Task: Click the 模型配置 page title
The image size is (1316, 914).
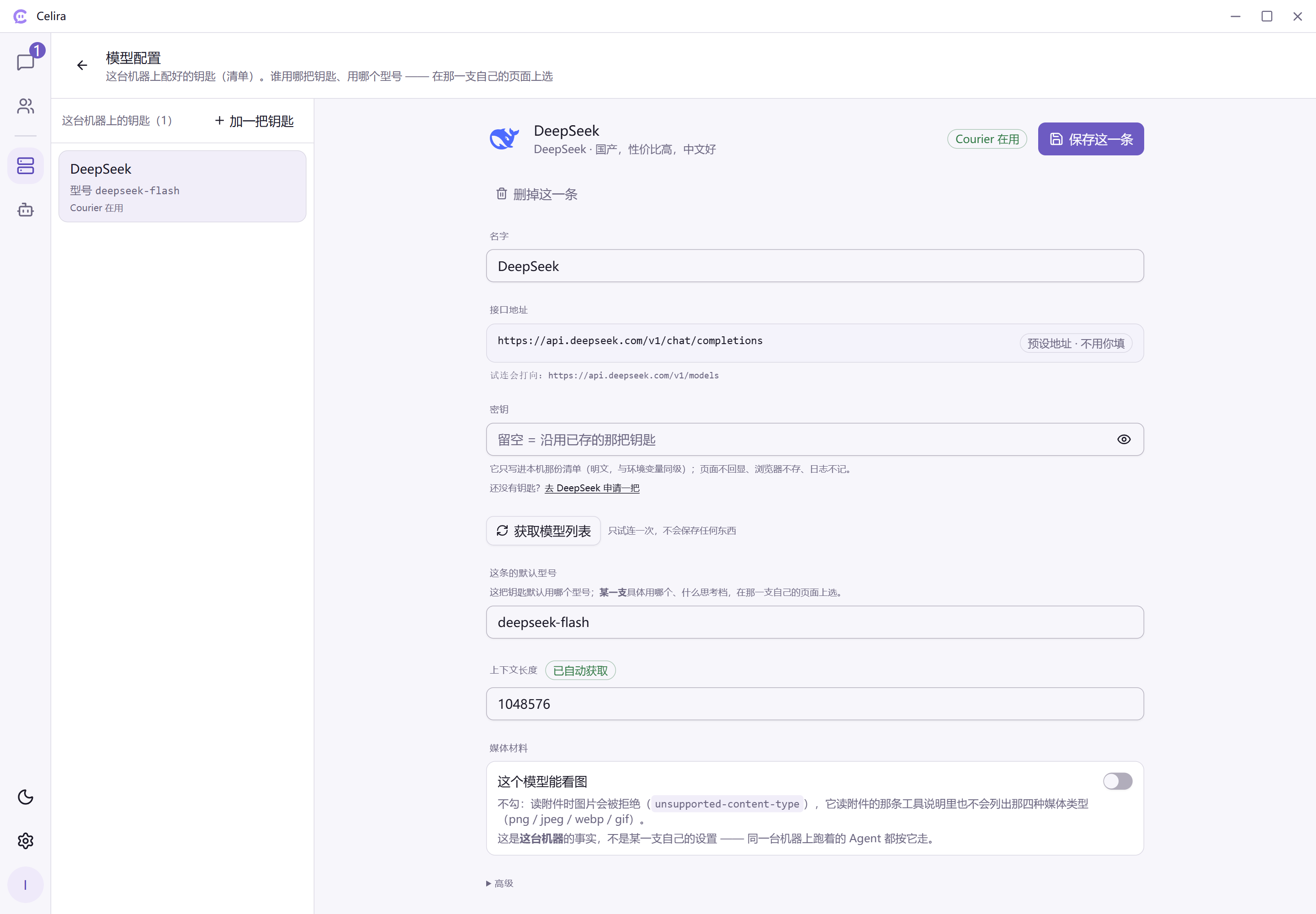Action: [x=133, y=58]
